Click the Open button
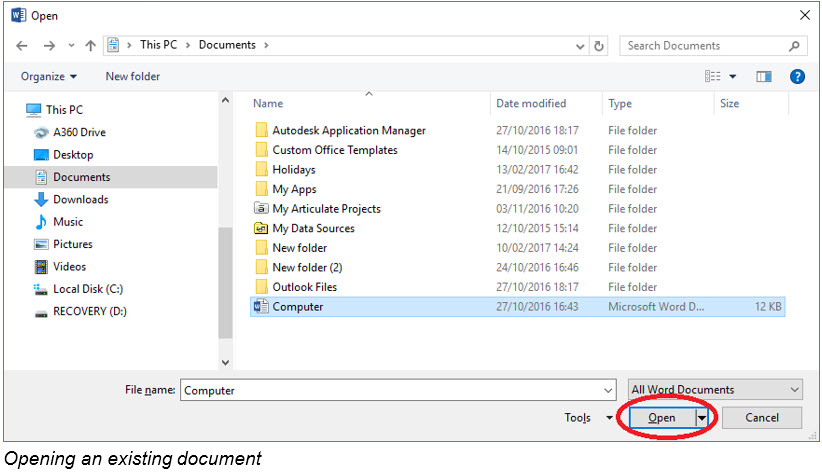This screenshot has height=474, width=822. pos(662,418)
